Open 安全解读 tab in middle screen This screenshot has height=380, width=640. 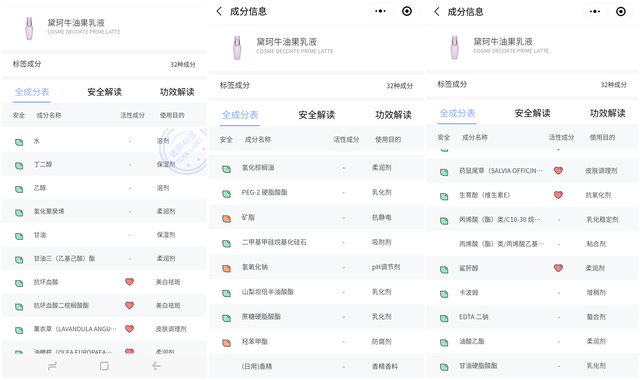pyautogui.click(x=317, y=115)
